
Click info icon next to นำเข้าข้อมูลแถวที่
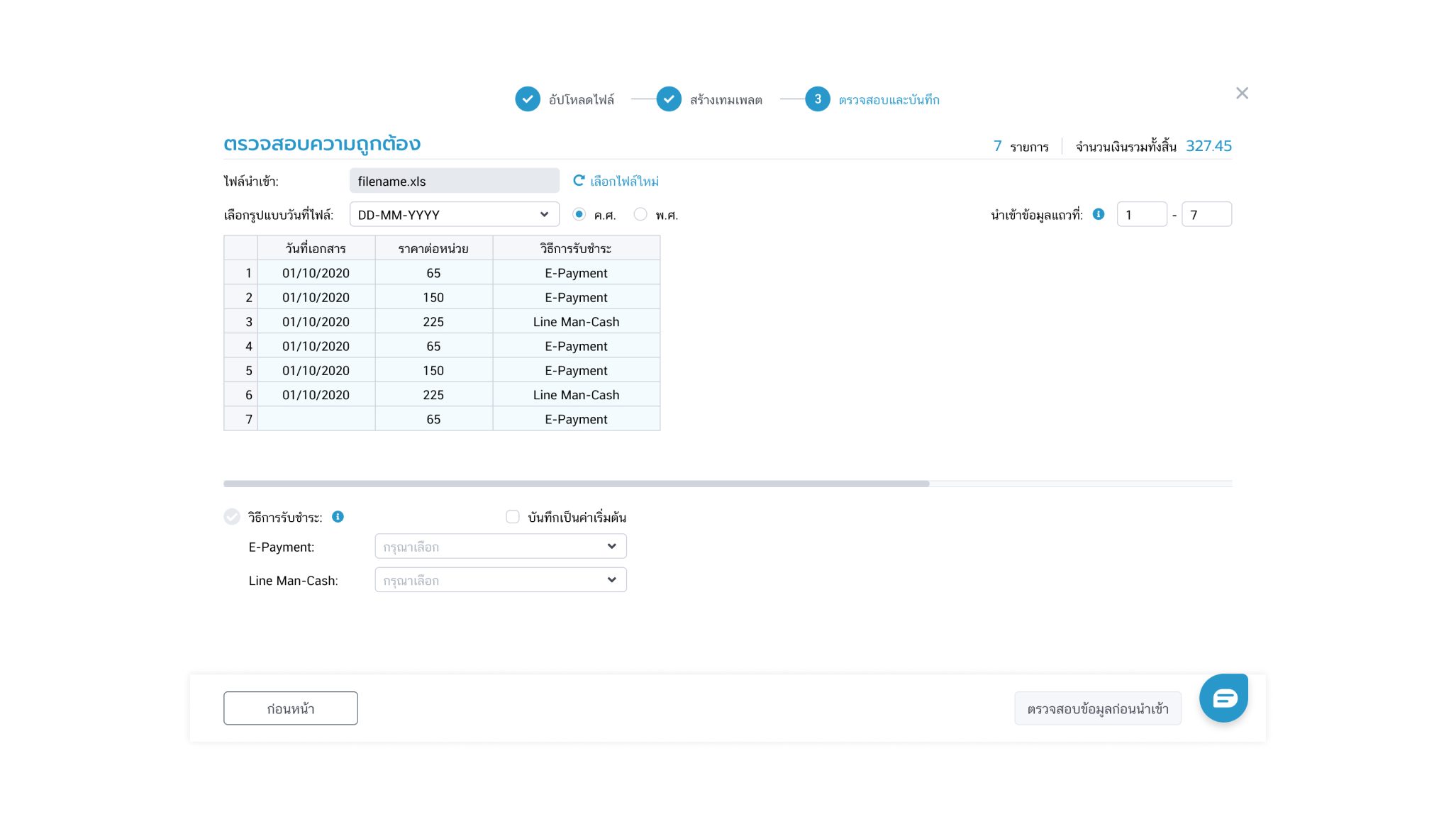[1099, 214]
